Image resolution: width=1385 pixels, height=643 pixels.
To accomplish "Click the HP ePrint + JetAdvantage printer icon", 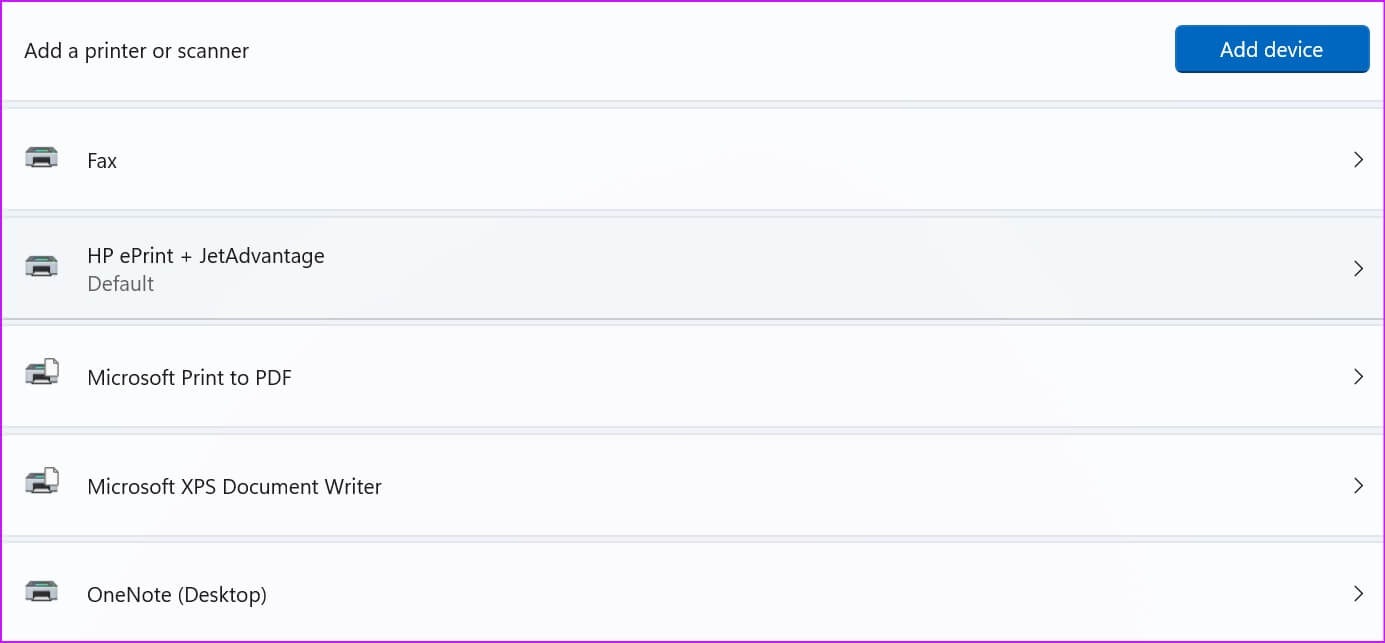I will pos(41,267).
